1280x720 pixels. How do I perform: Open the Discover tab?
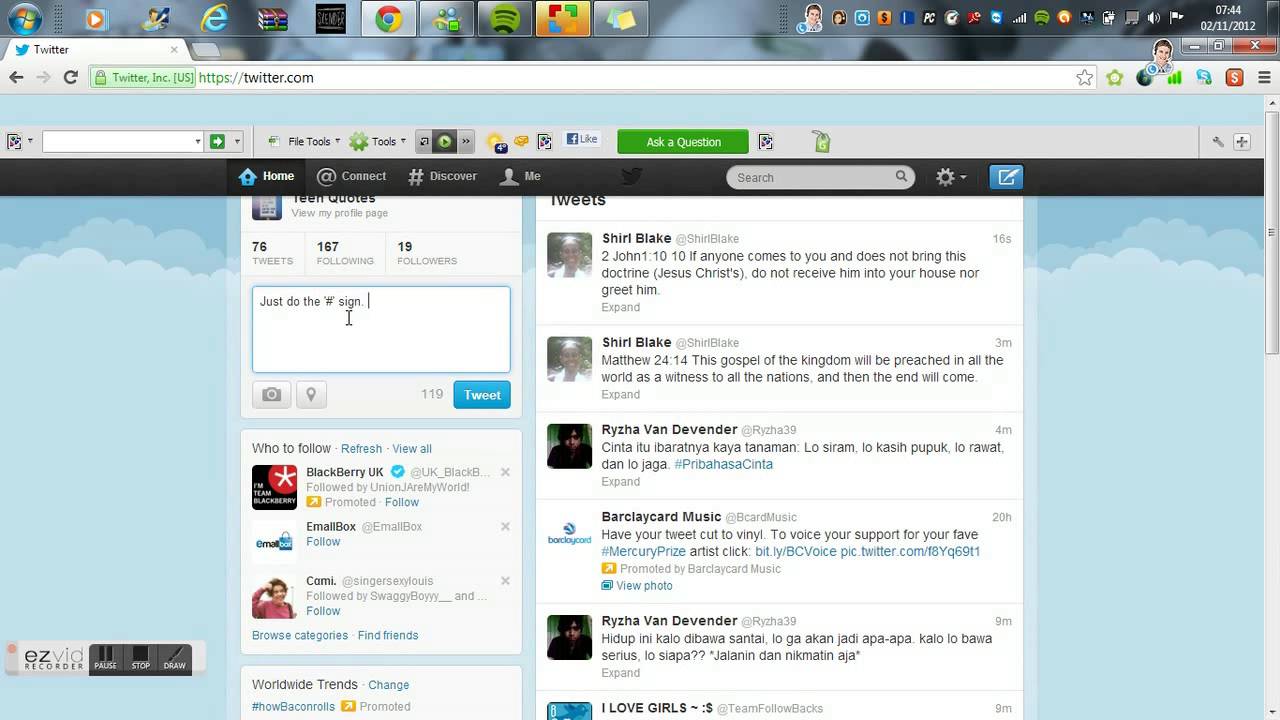(442, 176)
